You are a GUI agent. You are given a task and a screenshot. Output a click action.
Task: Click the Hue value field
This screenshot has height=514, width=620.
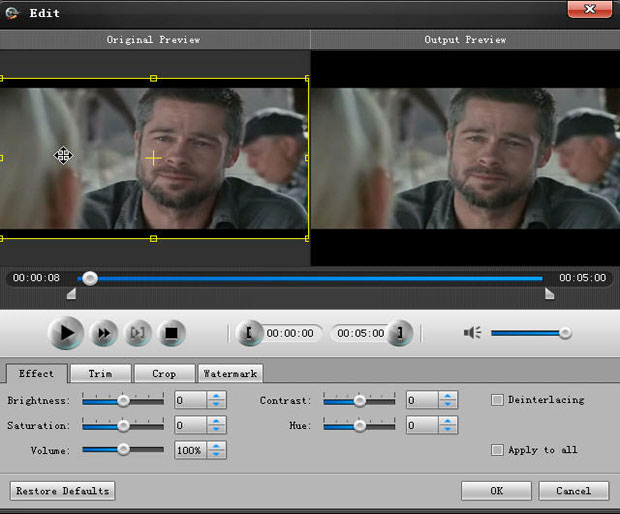(422, 425)
